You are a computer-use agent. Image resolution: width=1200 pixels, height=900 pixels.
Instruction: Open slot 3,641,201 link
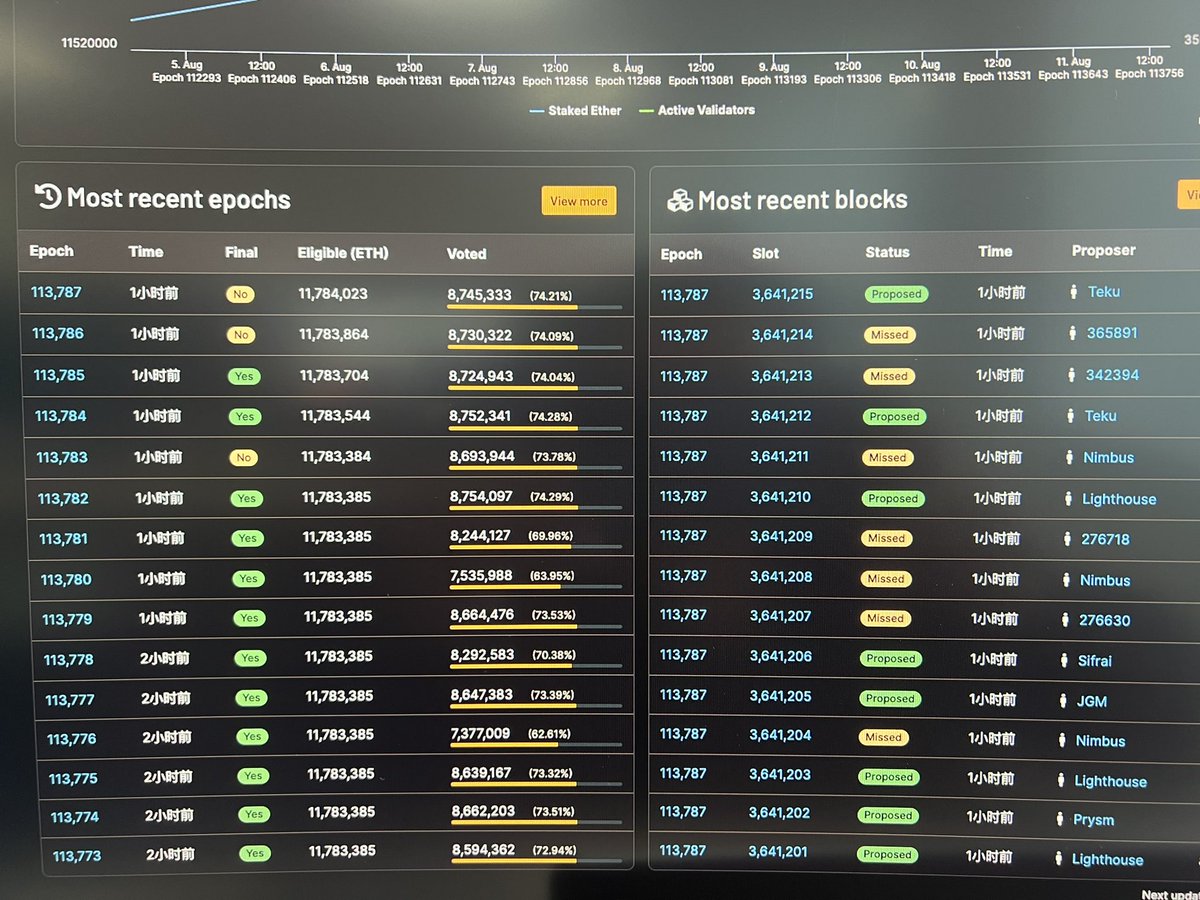click(x=779, y=852)
